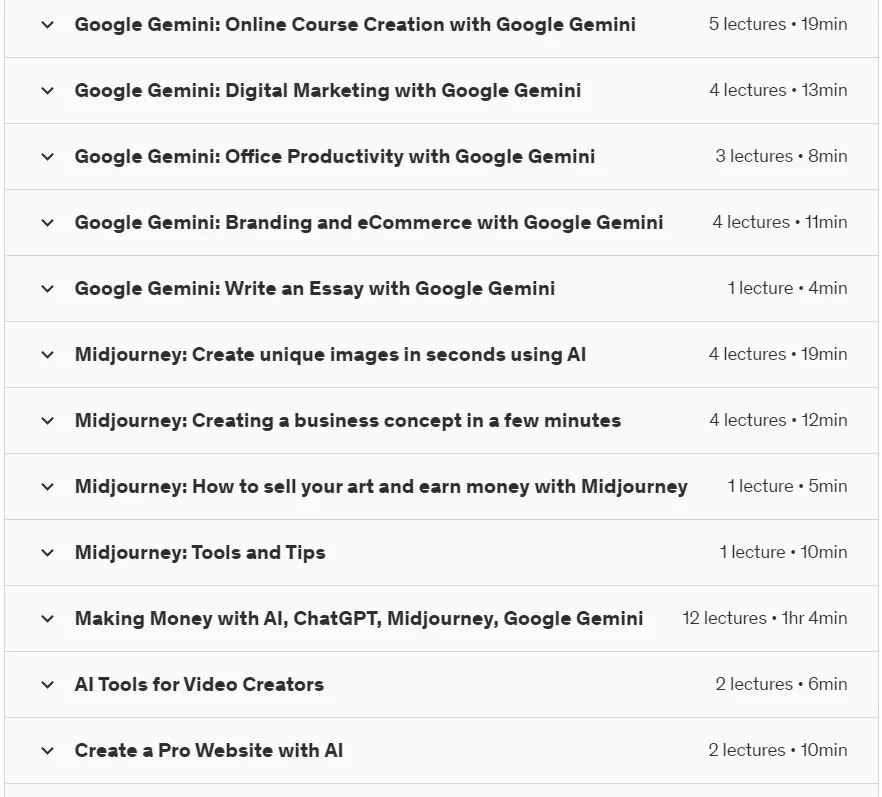Select '4 lectures • 11min' duration text
The height and width of the screenshot is (797, 882).
pos(780,222)
